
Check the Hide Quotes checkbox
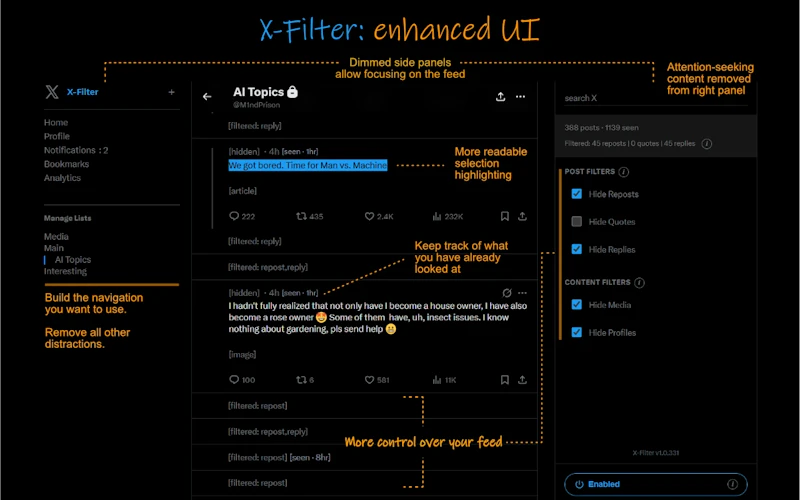577,221
